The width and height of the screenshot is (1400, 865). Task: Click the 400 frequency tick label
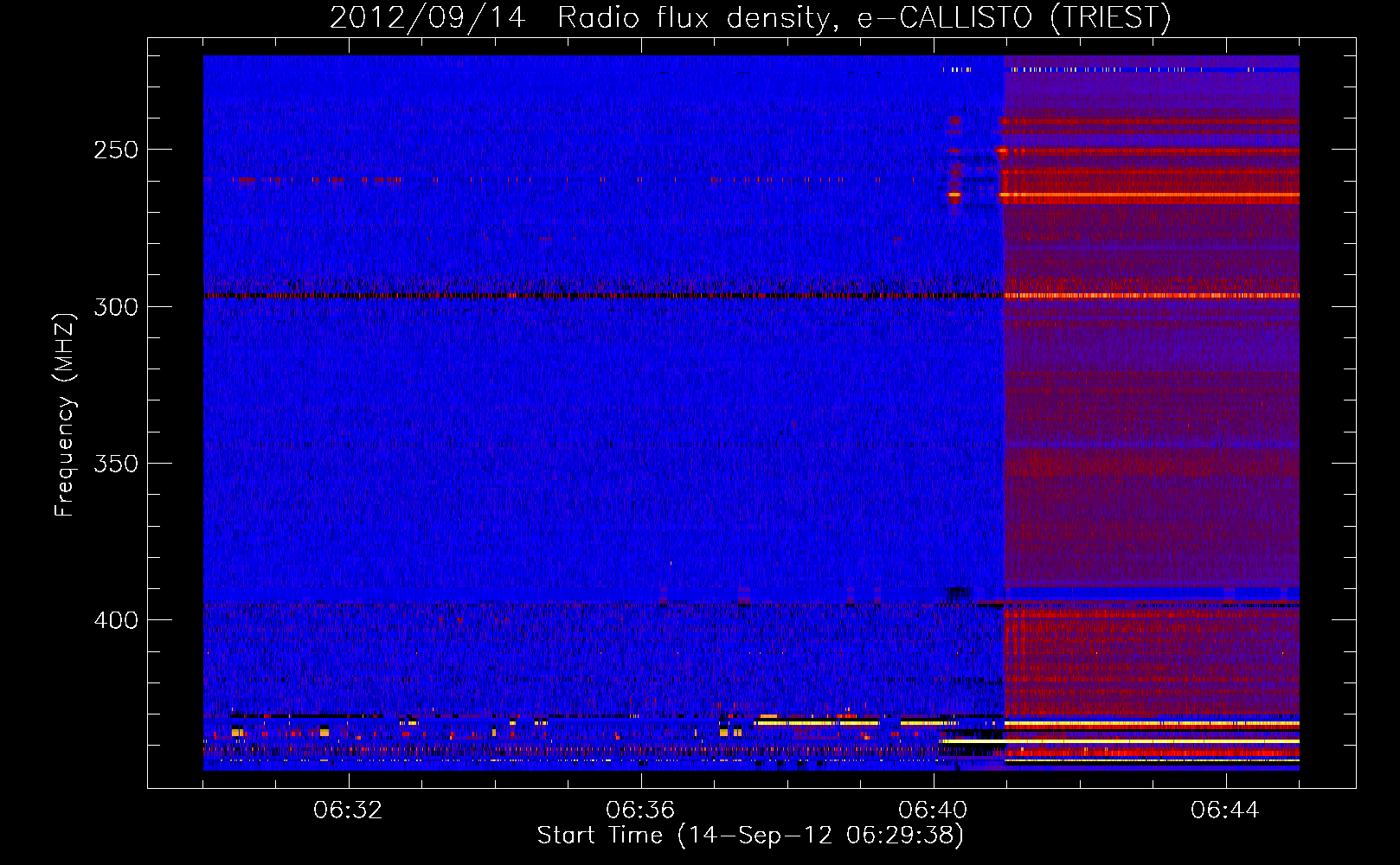pos(116,620)
